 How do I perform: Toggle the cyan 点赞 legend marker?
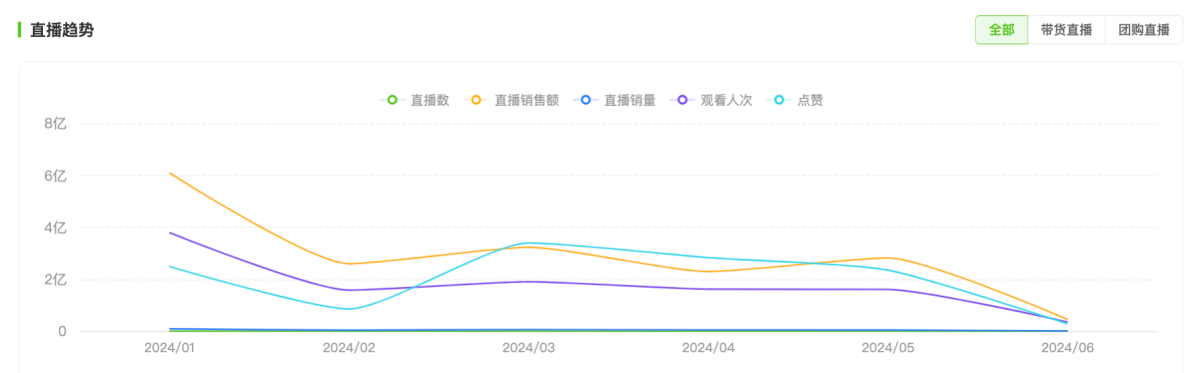(x=779, y=100)
